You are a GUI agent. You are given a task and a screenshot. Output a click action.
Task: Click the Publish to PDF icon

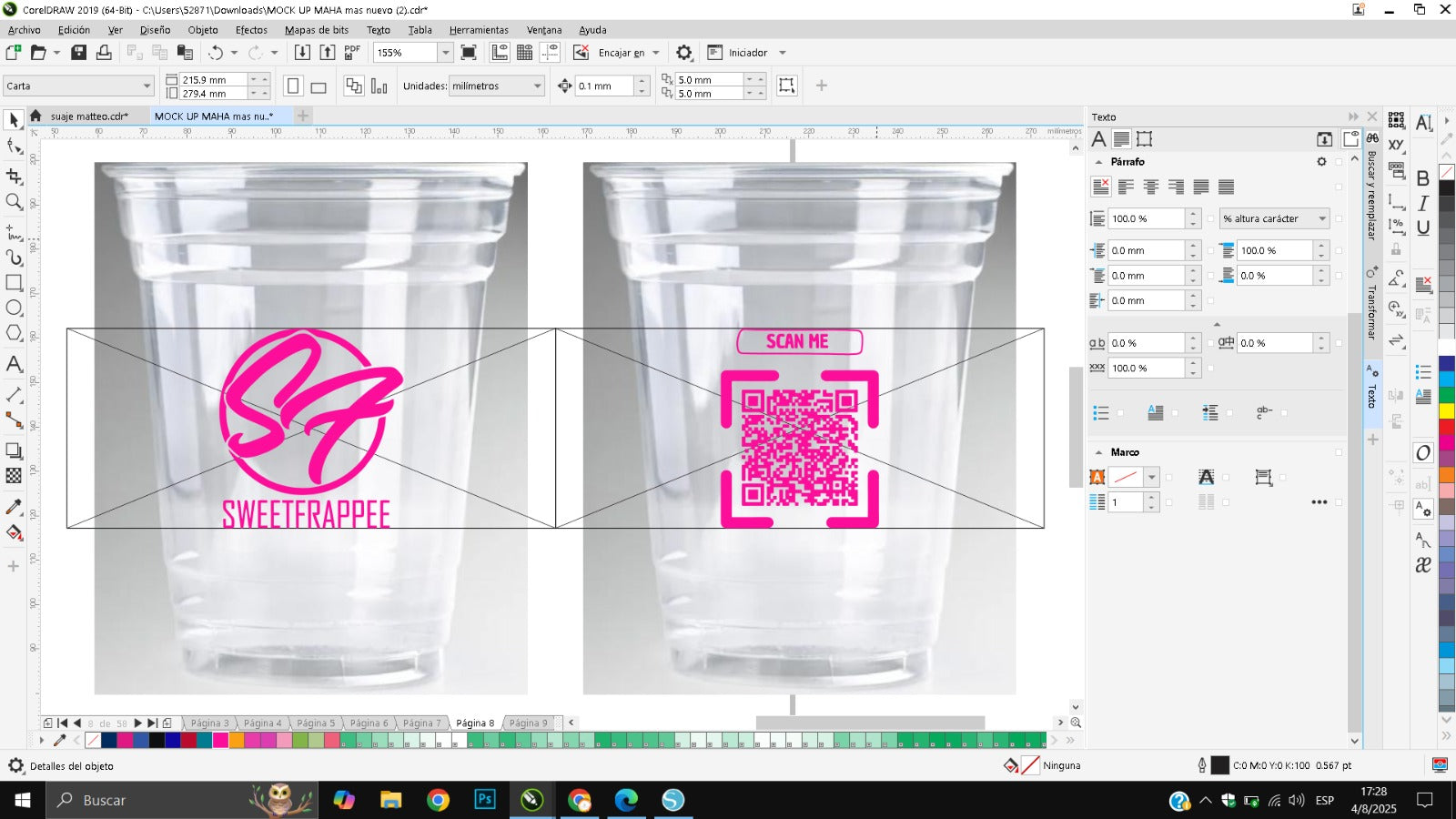(x=352, y=53)
